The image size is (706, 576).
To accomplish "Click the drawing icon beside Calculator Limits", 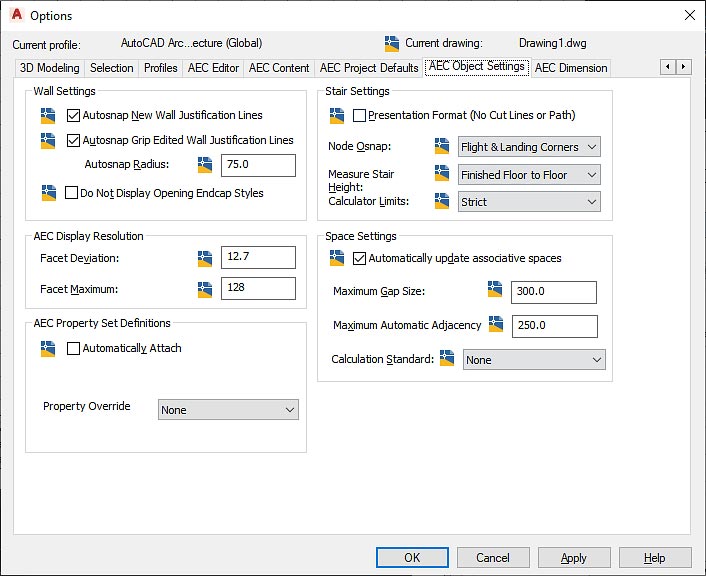I will click(443, 201).
